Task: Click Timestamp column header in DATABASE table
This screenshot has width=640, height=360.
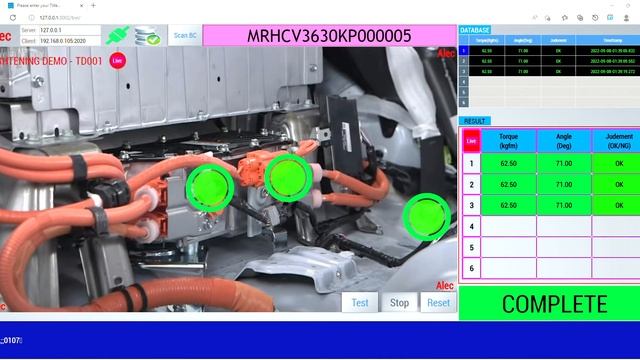Action: pyautogui.click(x=608, y=40)
